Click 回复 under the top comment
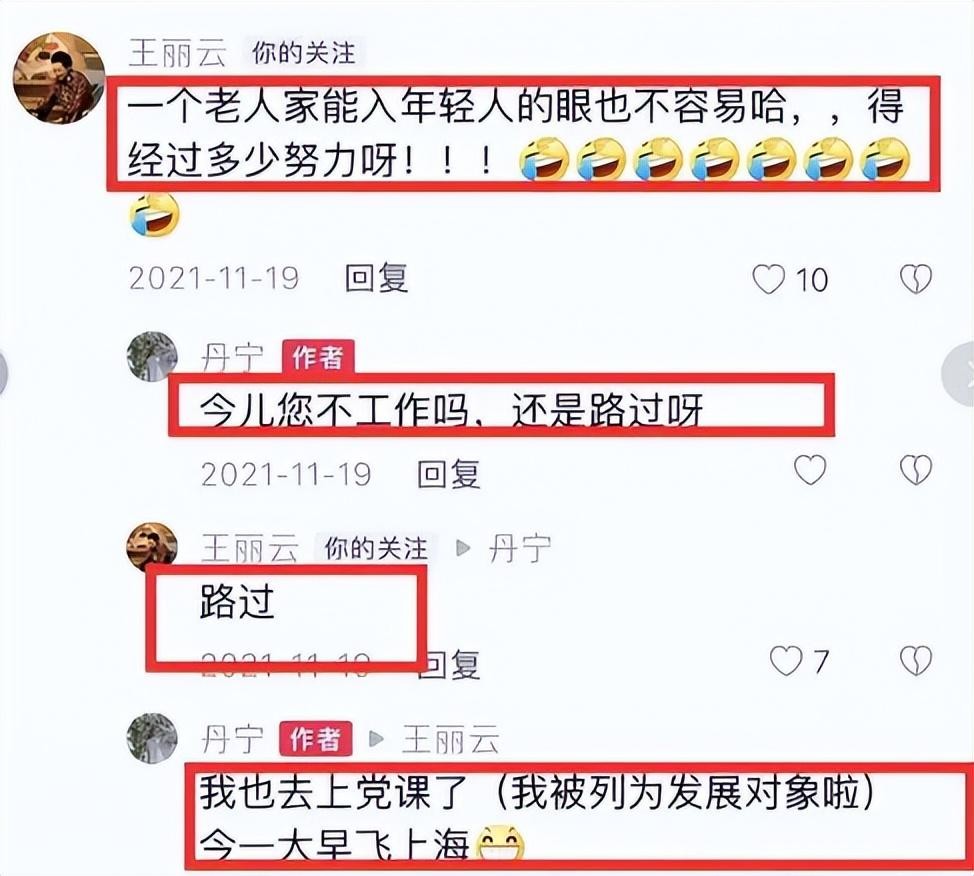Image resolution: width=974 pixels, height=876 pixels. point(376,278)
